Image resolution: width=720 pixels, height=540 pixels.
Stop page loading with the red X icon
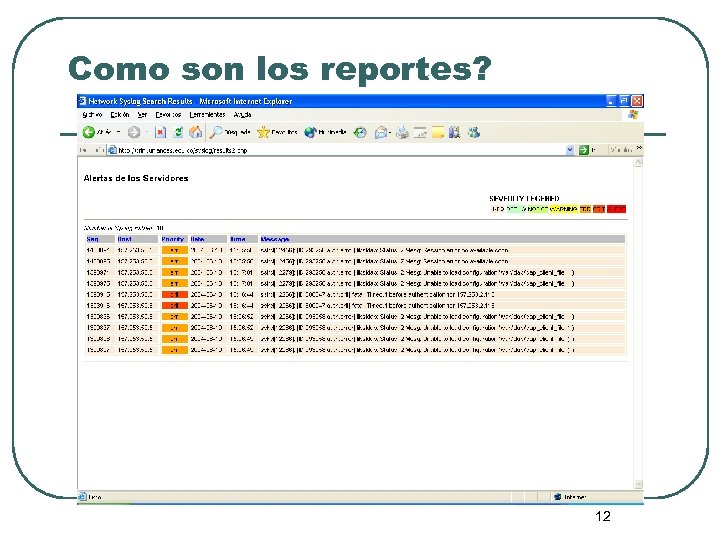click(x=160, y=132)
